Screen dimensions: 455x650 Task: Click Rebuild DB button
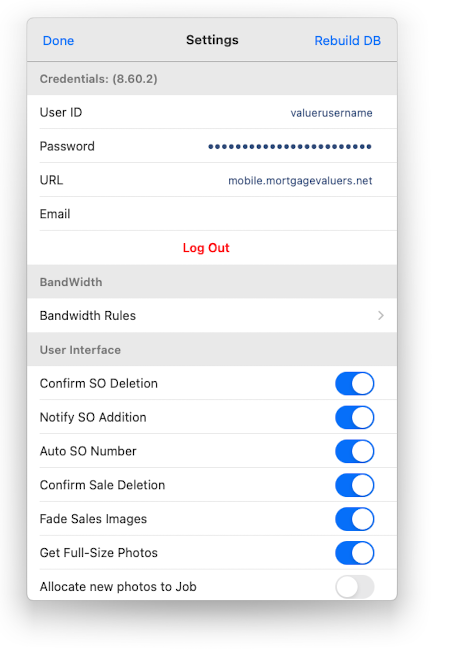pyautogui.click(x=347, y=41)
